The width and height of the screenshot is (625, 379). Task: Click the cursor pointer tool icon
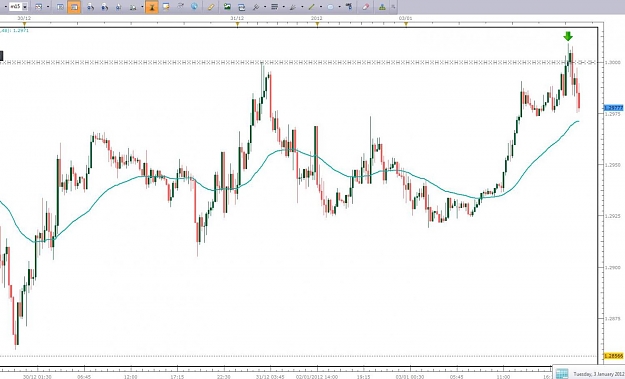click(180, 6)
